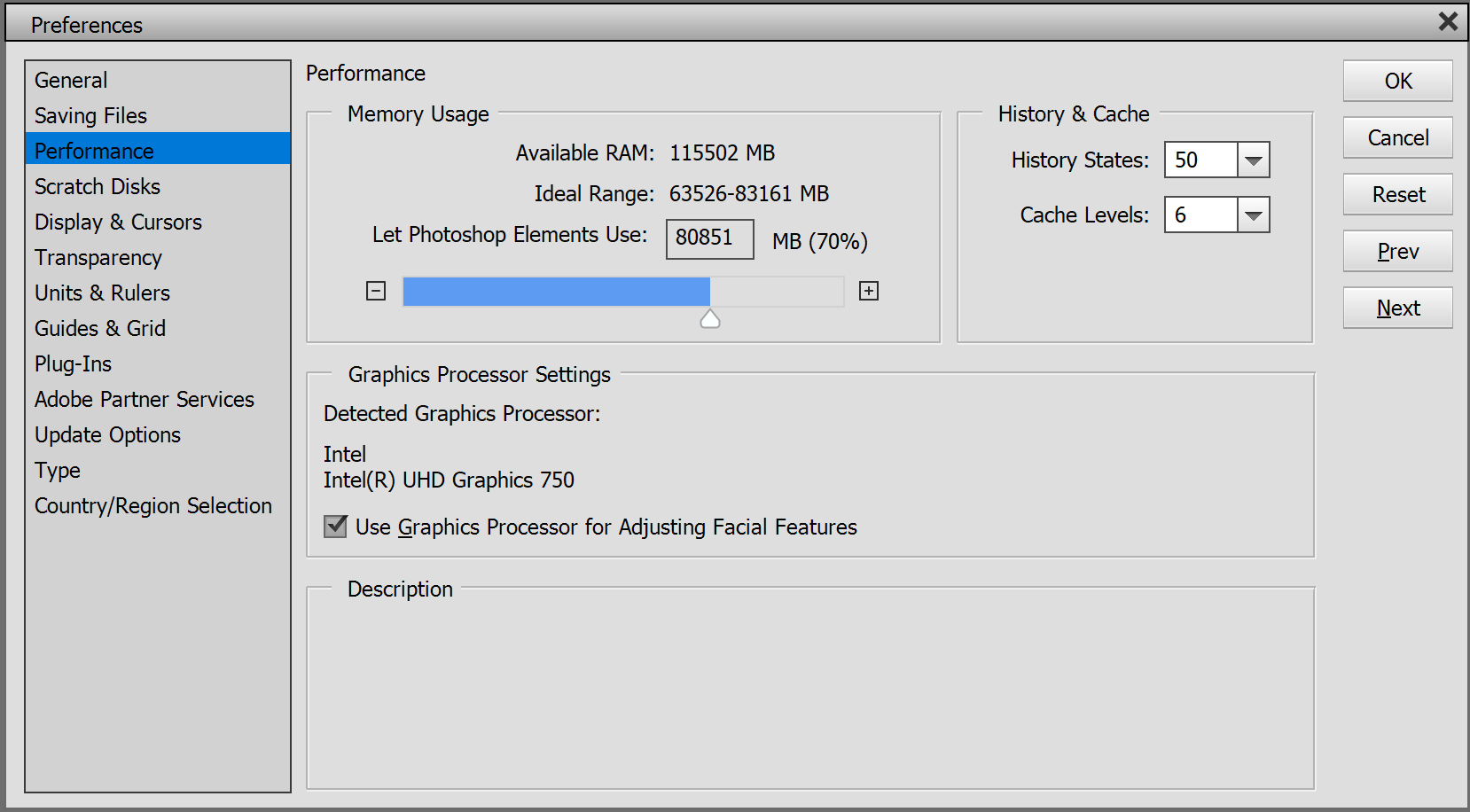This screenshot has width=1470, height=812.
Task: Open Units & Rulers settings
Action: [x=101, y=293]
